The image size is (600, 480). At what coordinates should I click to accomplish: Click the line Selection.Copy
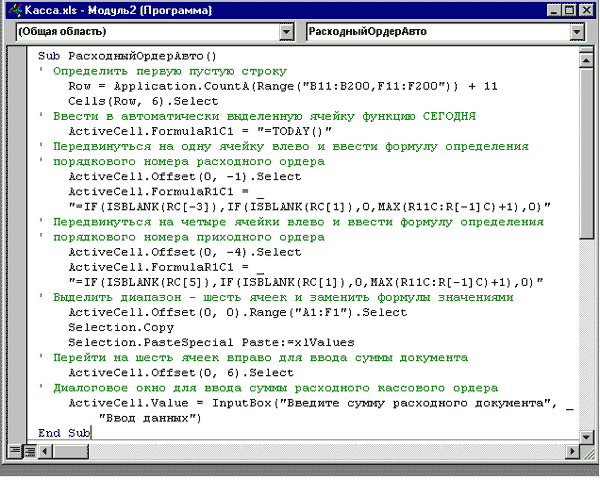(x=121, y=327)
